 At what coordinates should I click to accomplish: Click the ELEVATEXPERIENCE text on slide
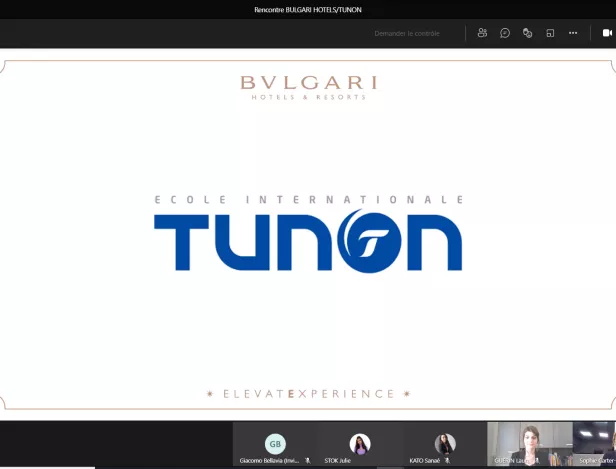(308, 394)
